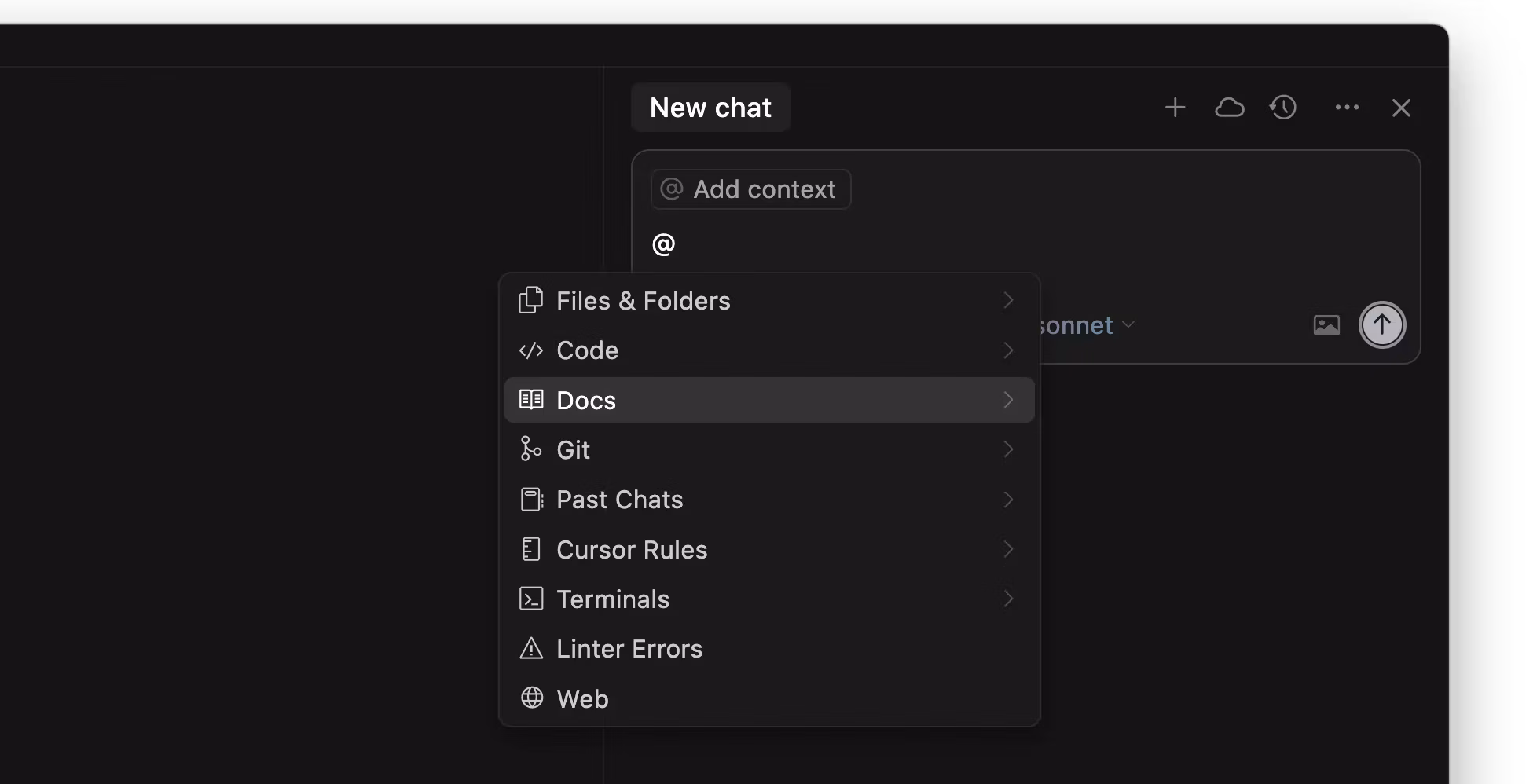Click the Linter Errors warning icon
The width and height of the screenshot is (1537, 784).
click(532, 649)
